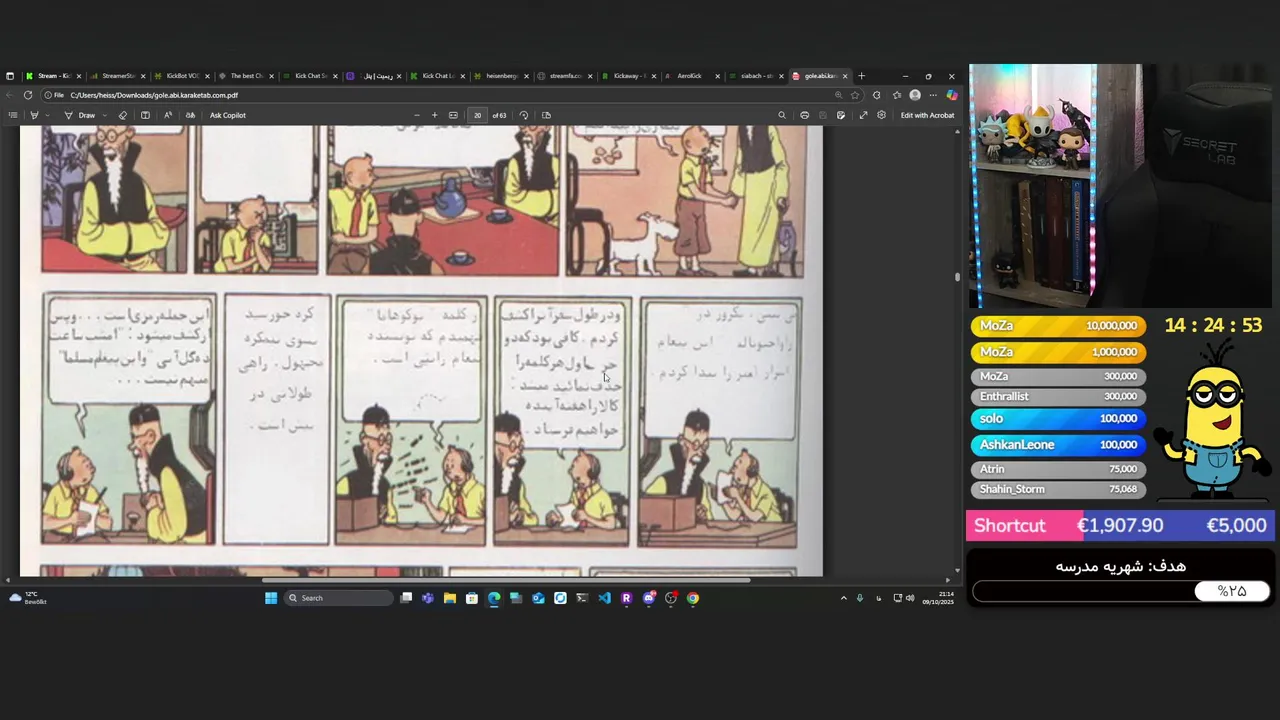Viewport: 1280px width, 720px height.
Task: Show hidden system tray icons
Action: pyautogui.click(x=843, y=598)
